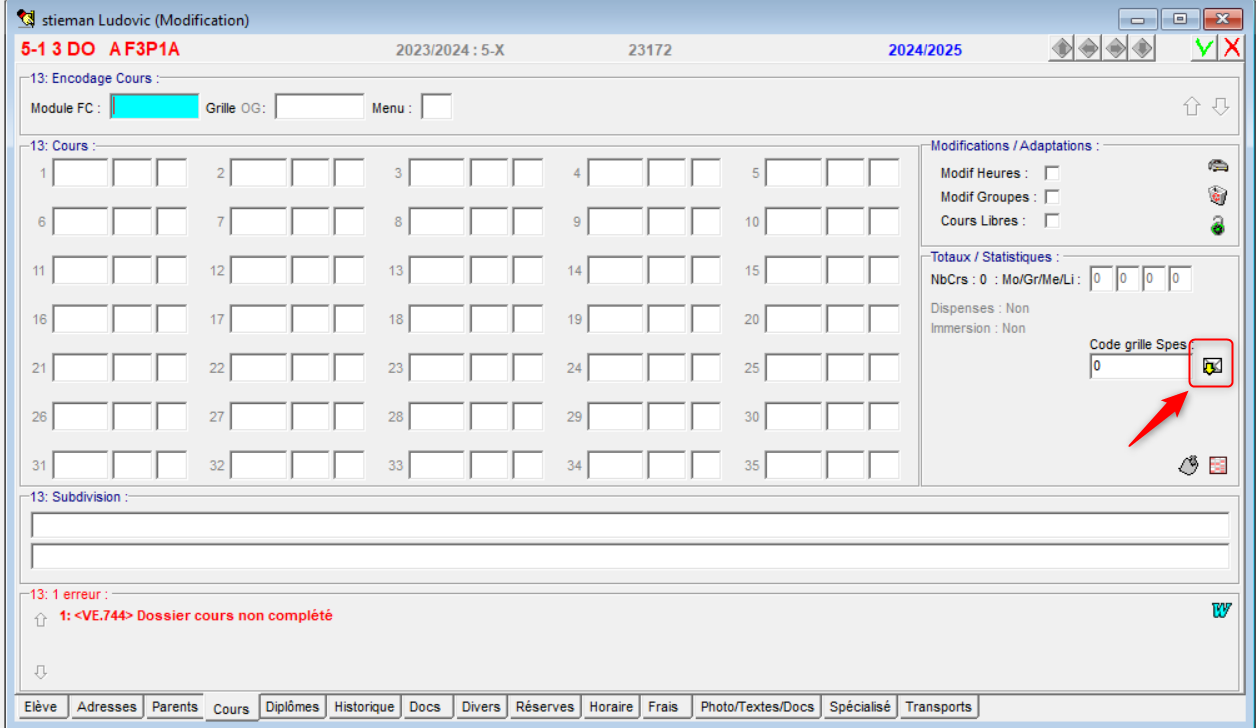Focus the Module FC input field
Screen dimensions: 1256x728
(x=155, y=107)
